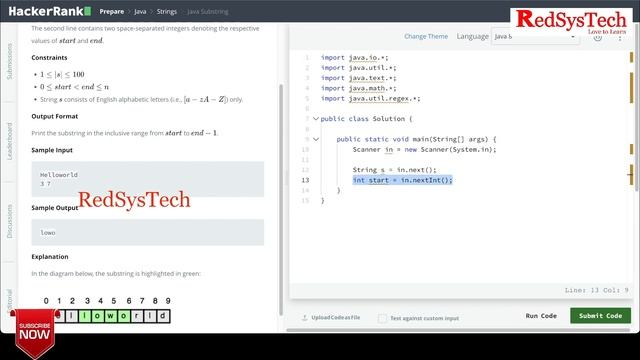Go to the Java breadcrumb
Viewport: 640px width, 360px height.
[140, 11]
